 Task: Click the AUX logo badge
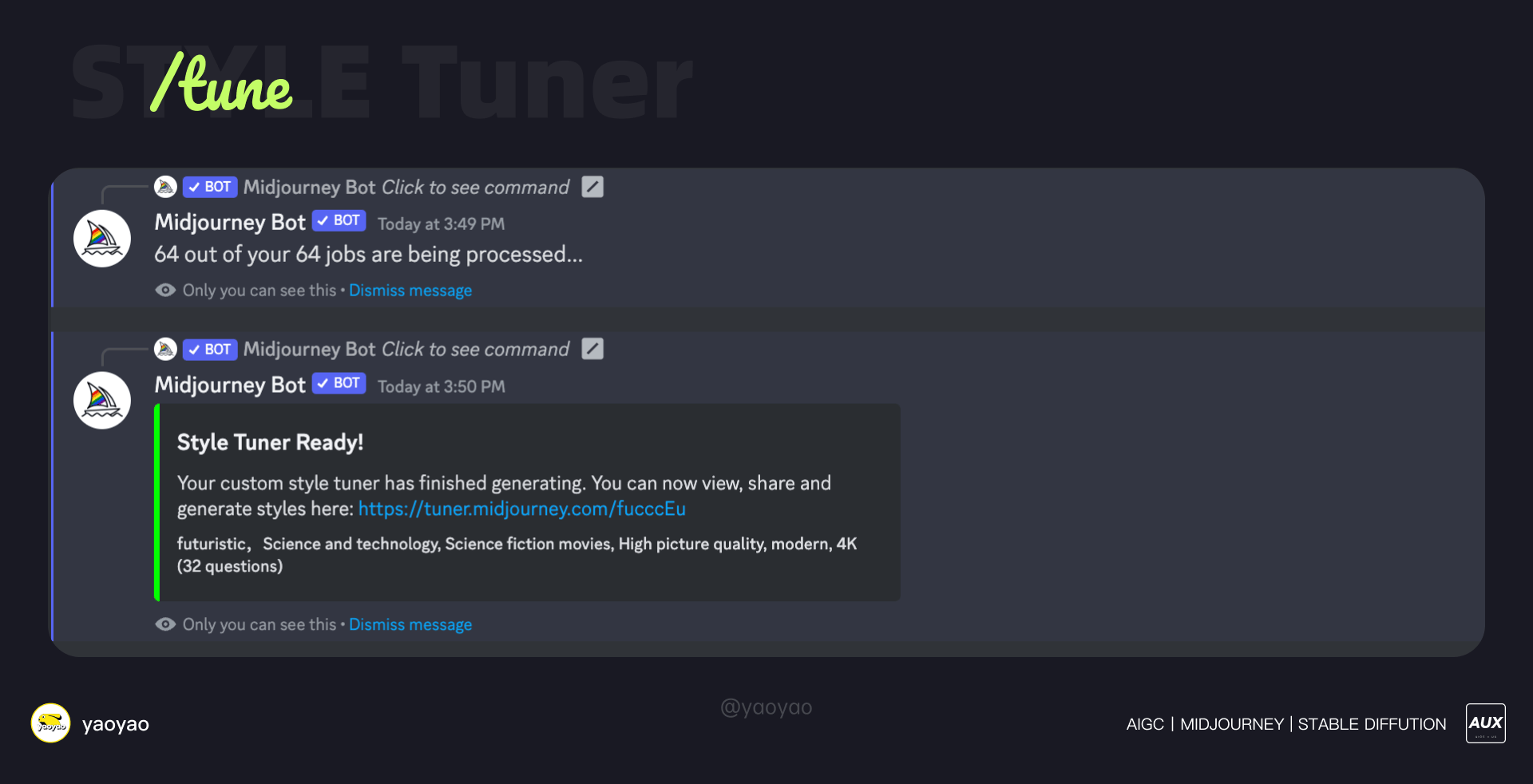pos(1485,723)
